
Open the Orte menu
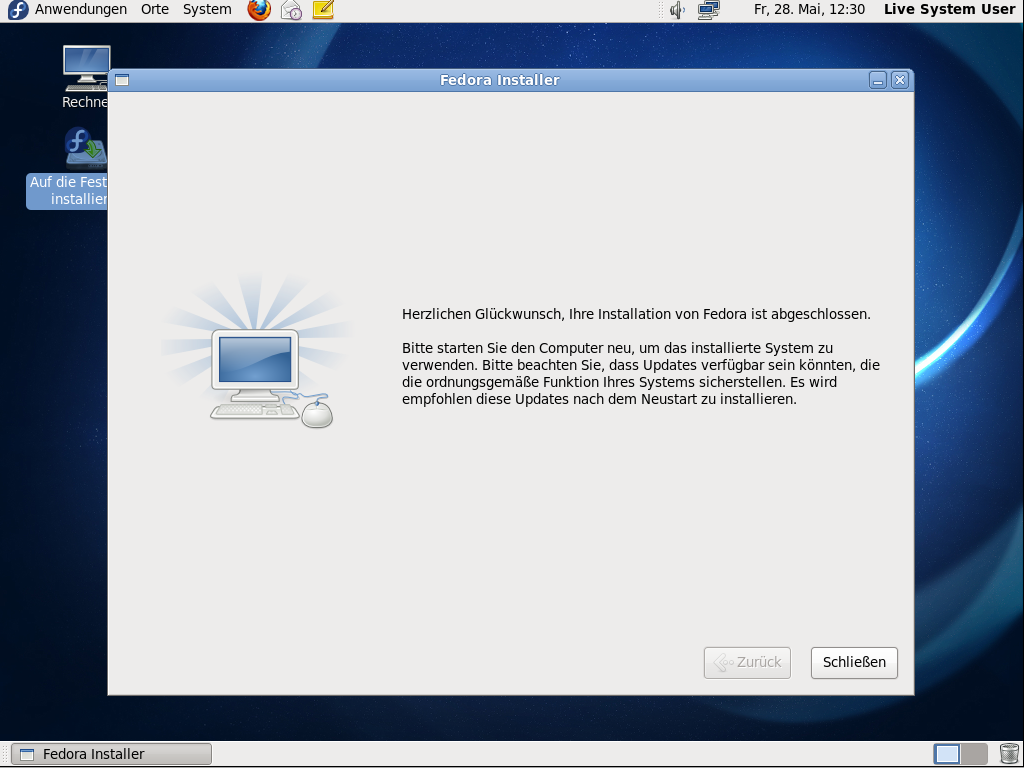[x=155, y=10]
